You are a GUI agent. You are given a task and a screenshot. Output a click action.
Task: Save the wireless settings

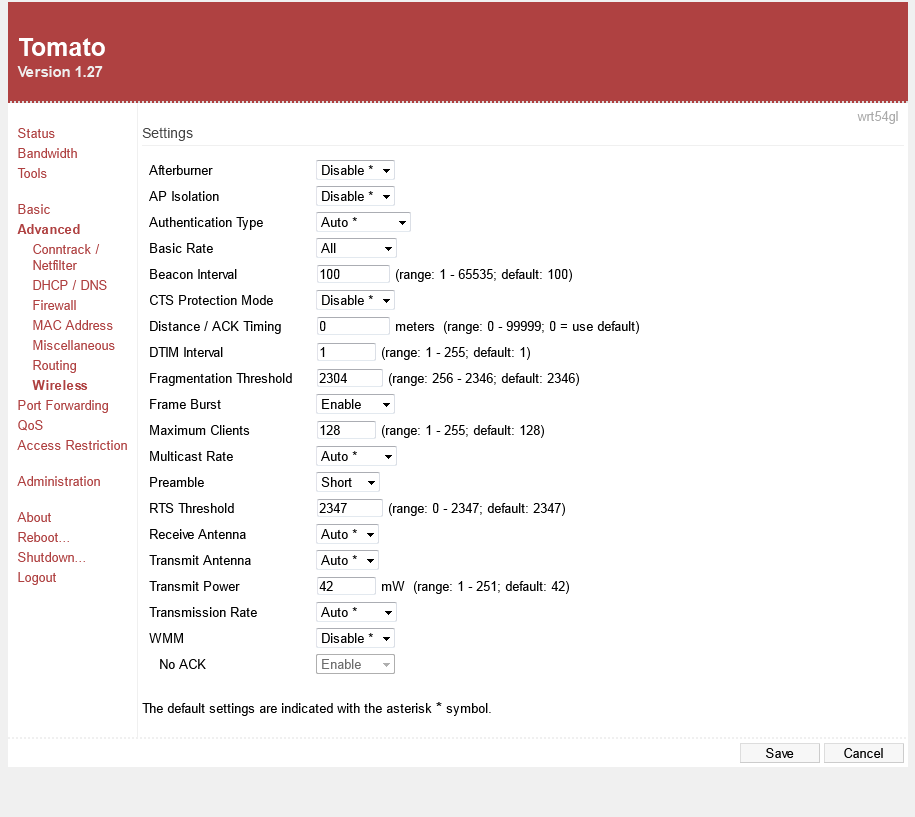[779, 754]
